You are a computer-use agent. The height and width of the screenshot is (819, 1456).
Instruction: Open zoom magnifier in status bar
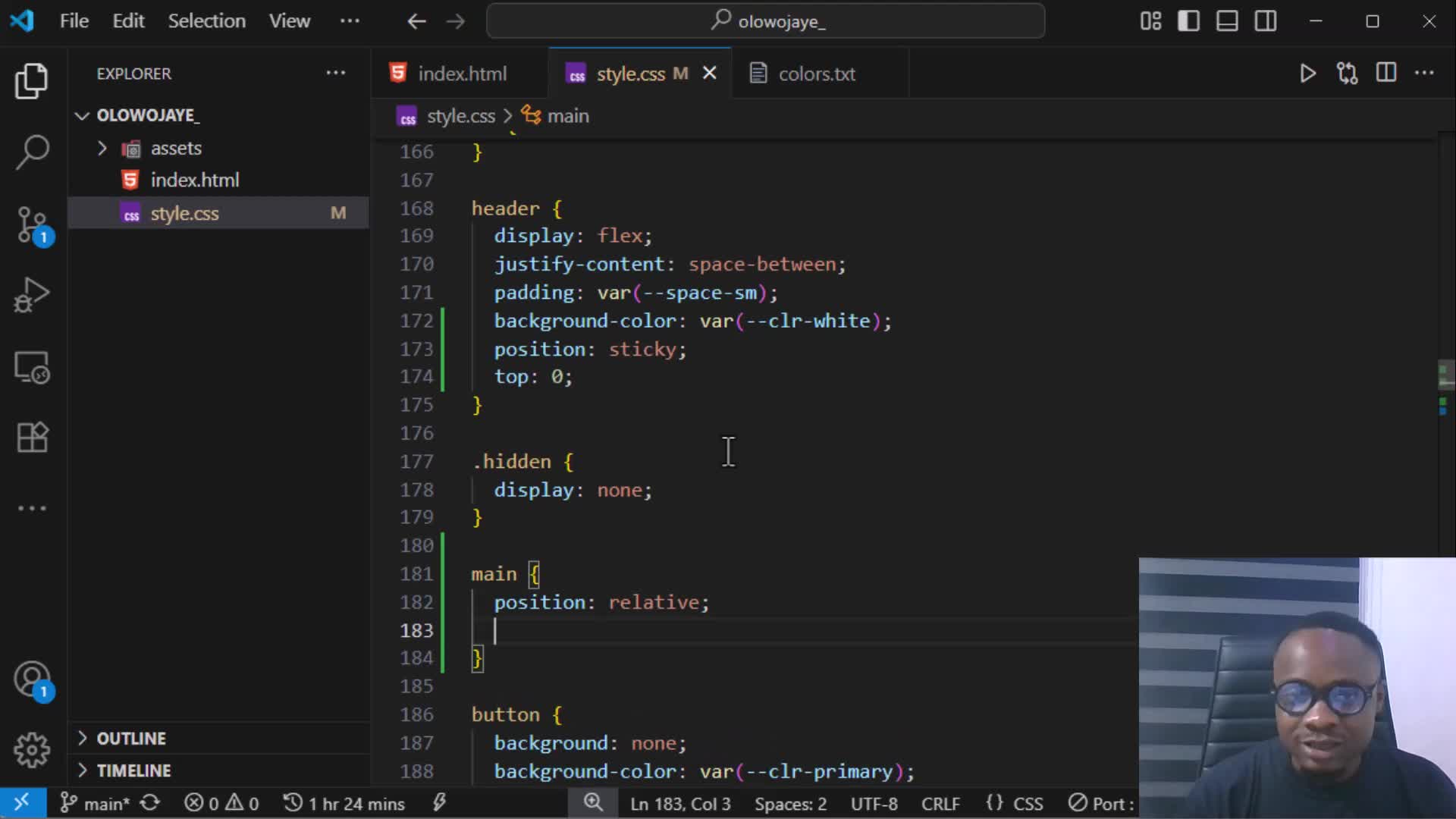pyautogui.click(x=593, y=803)
